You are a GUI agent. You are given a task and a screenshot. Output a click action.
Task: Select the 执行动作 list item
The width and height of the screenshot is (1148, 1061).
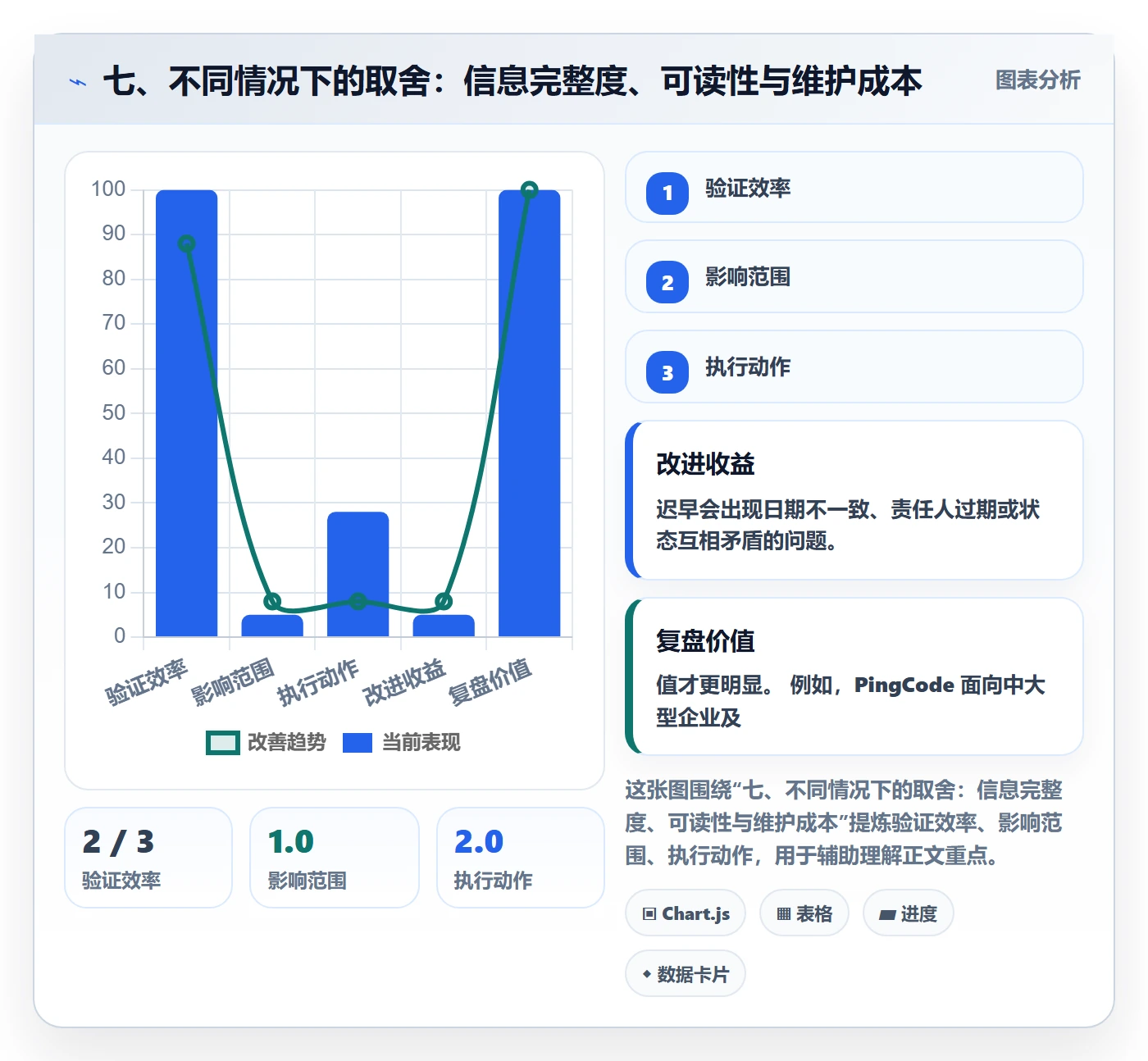854,367
